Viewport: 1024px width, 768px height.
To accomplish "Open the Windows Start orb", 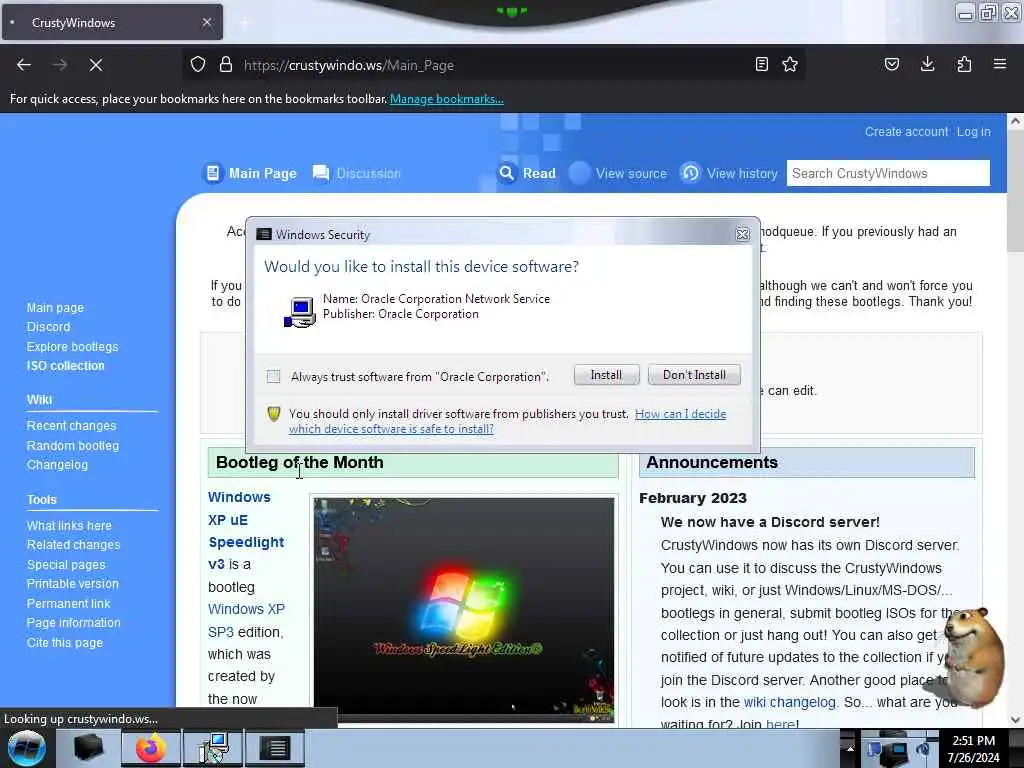I will pos(26,748).
